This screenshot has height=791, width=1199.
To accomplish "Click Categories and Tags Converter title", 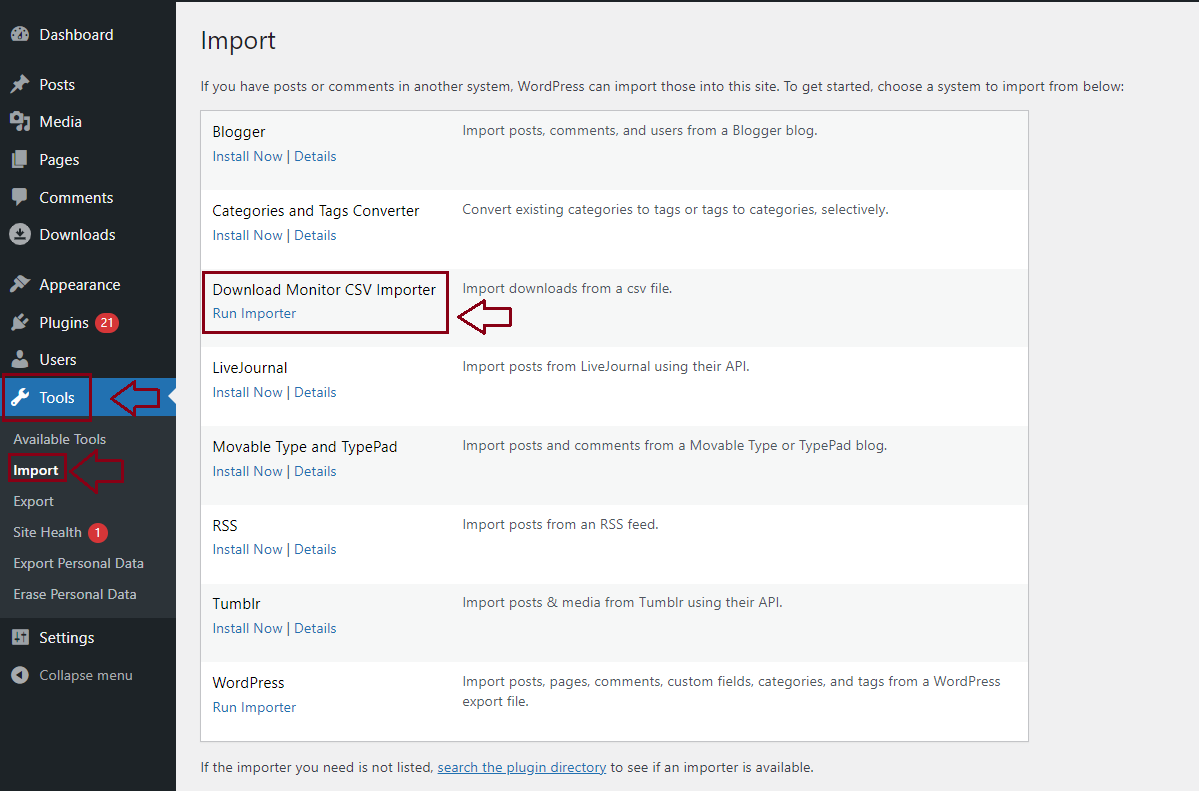I will click(316, 211).
